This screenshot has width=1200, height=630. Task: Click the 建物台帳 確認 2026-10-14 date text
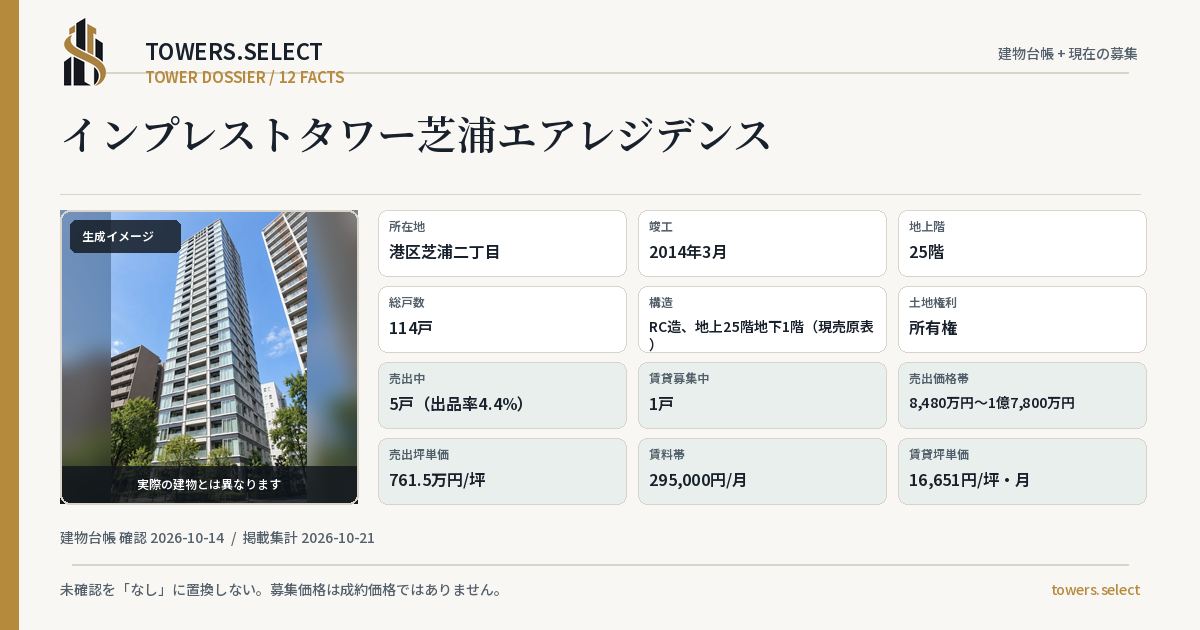tap(142, 538)
